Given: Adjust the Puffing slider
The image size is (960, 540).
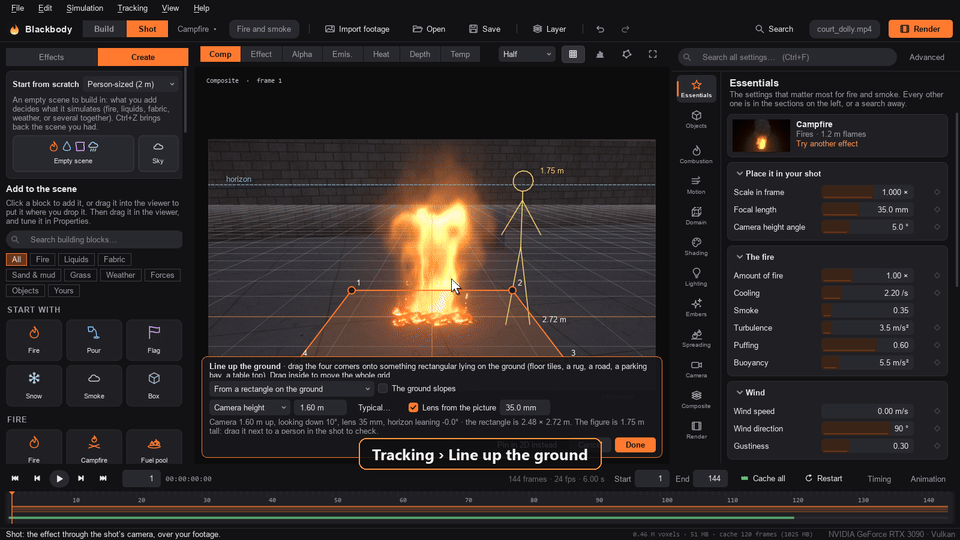Looking at the screenshot, I should (x=867, y=345).
